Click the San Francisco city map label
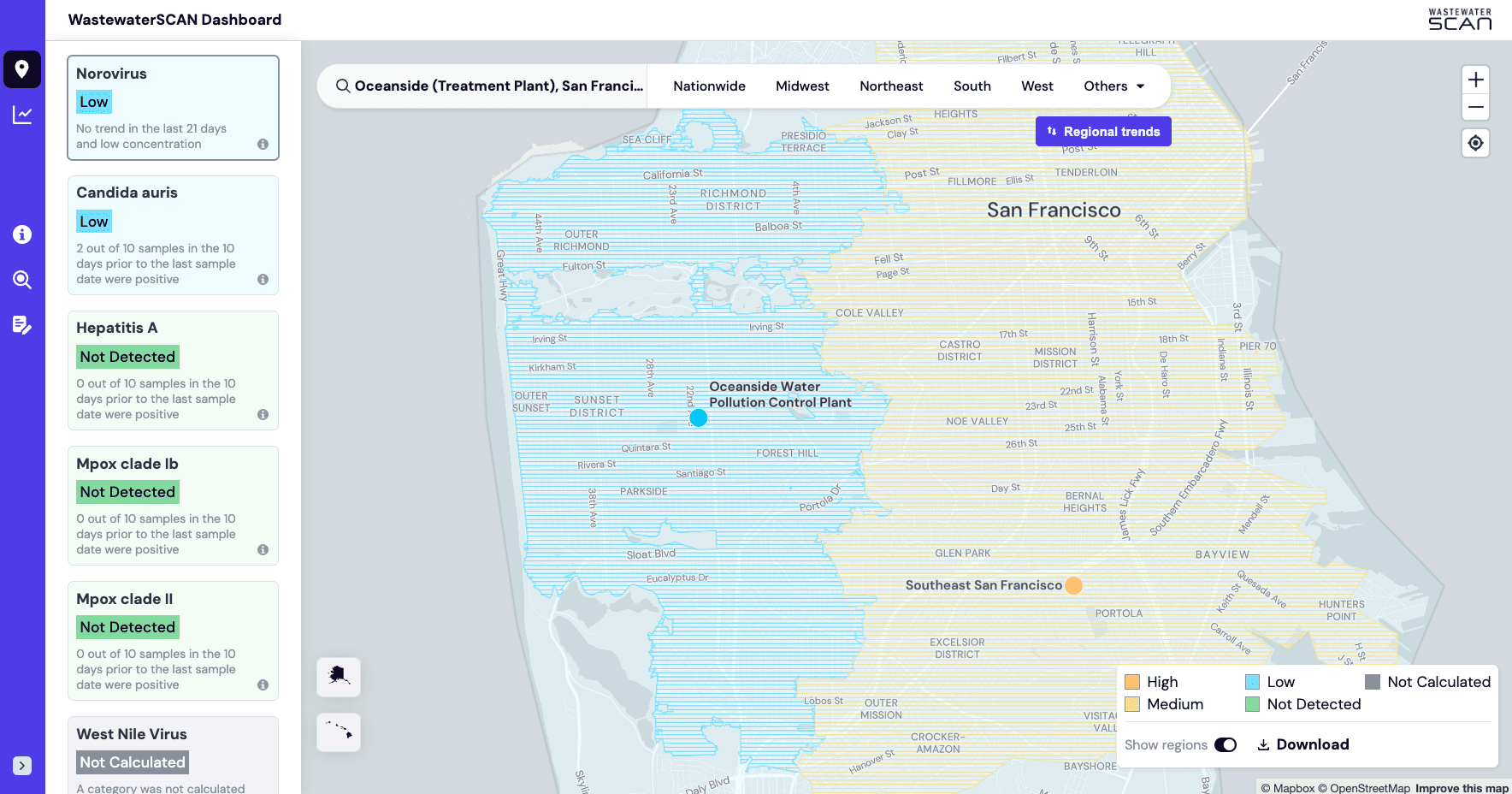The width and height of the screenshot is (1512, 794). 1054,210
